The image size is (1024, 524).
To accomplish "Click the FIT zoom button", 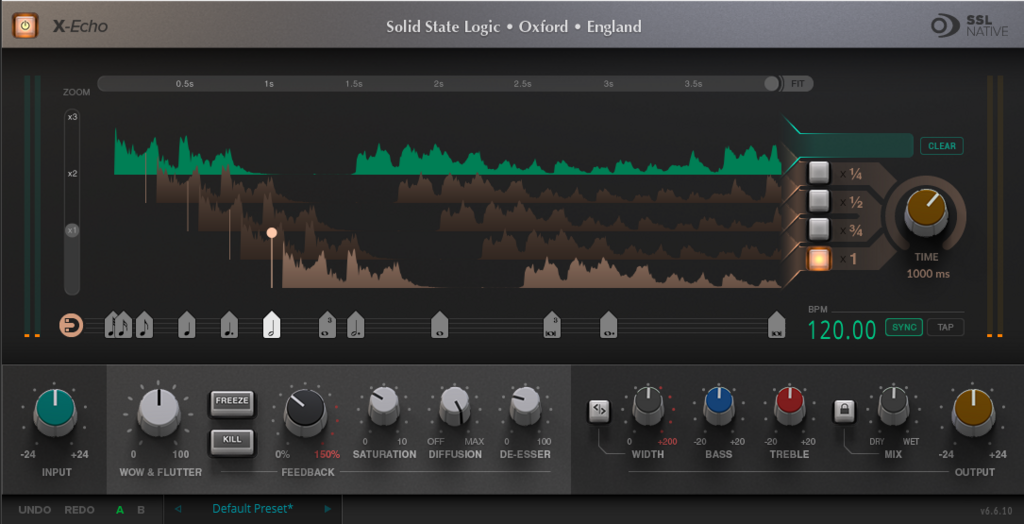I will click(798, 84).
